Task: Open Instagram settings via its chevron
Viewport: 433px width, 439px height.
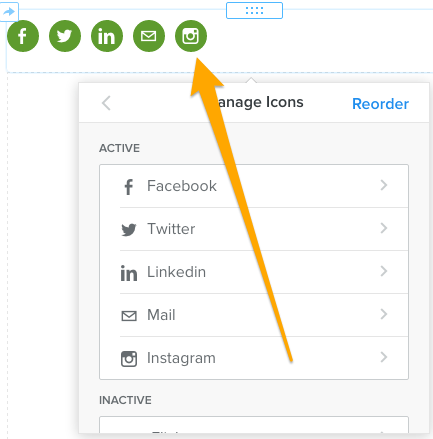Action: pos(384,357)
